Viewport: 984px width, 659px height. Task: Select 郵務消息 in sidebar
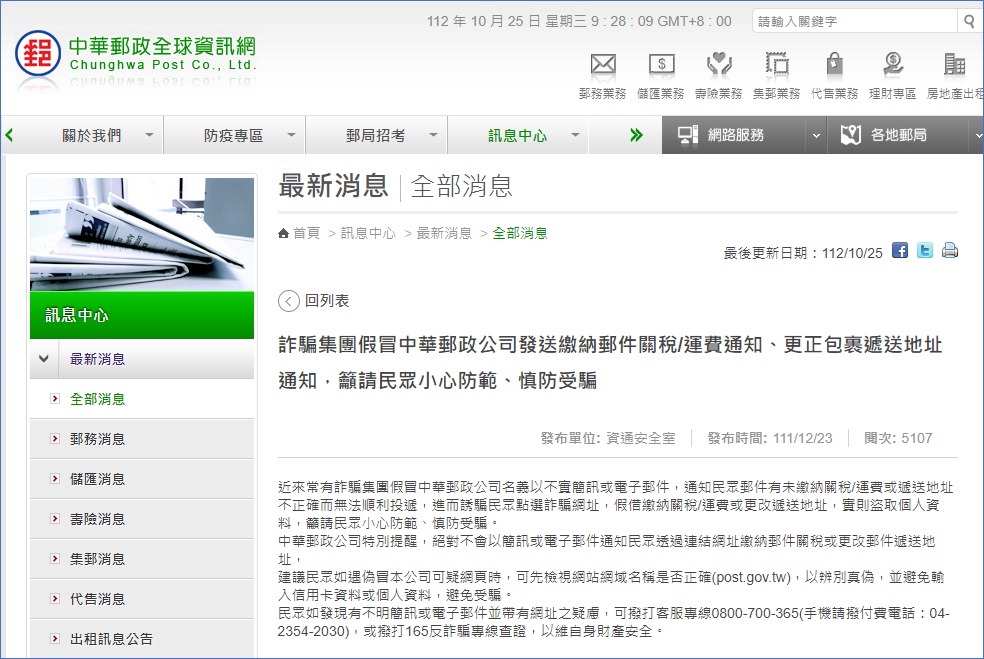point(97,439)
